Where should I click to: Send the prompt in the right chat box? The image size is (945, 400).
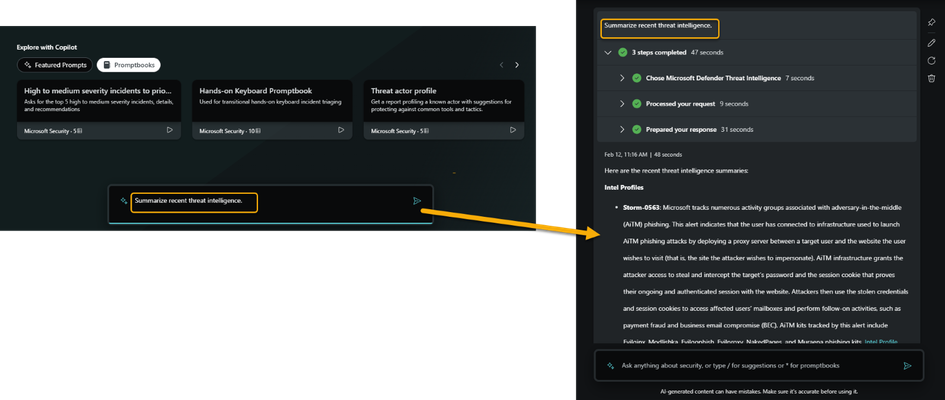907,366
